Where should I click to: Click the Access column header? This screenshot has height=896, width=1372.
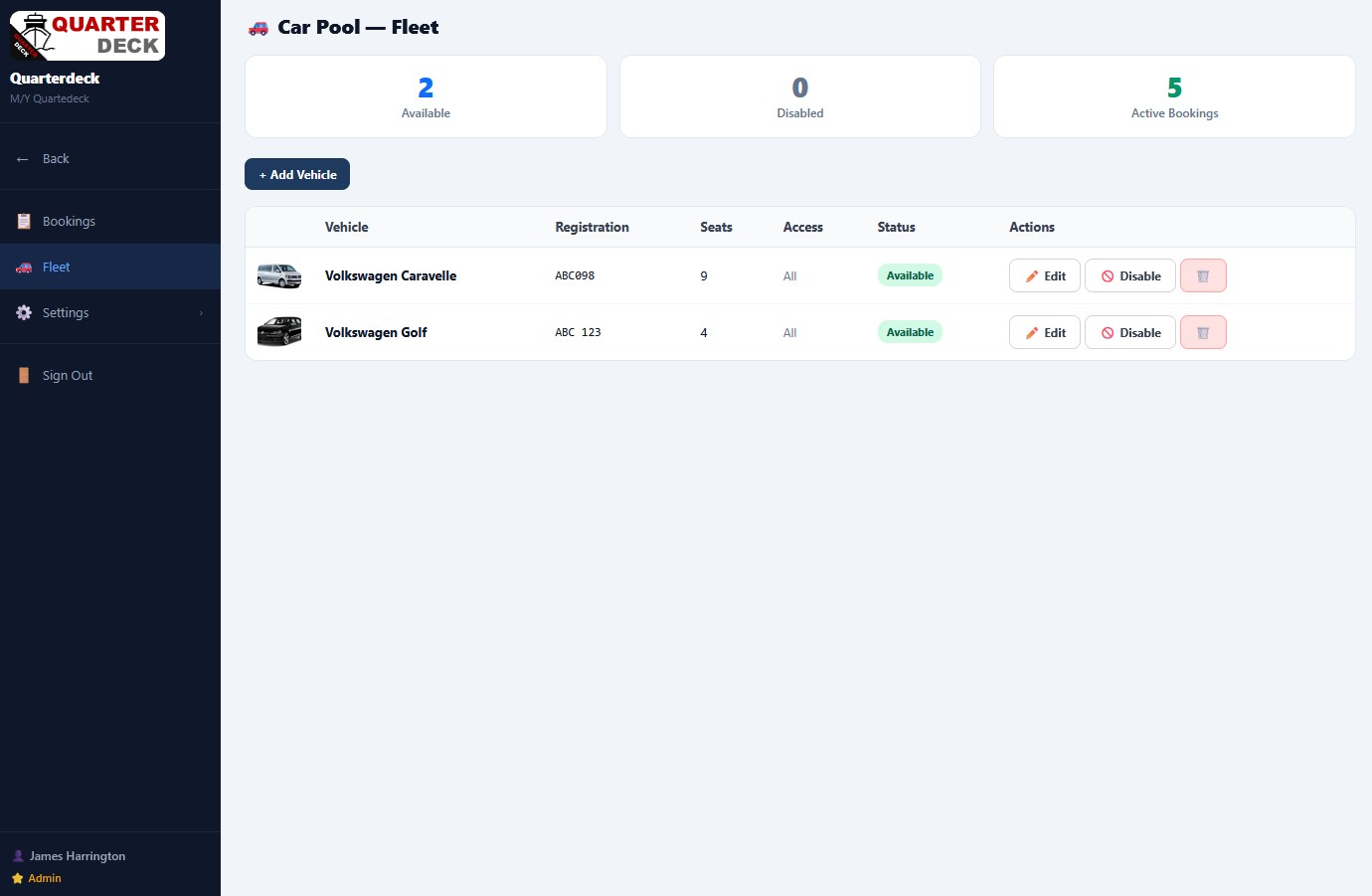click(x=803, y=228)
